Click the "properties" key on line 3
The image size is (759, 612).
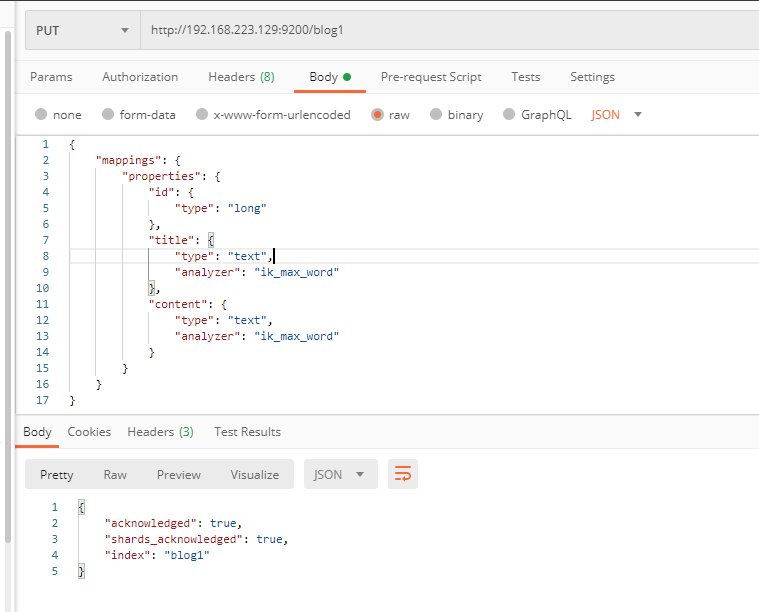coord(161,176)
